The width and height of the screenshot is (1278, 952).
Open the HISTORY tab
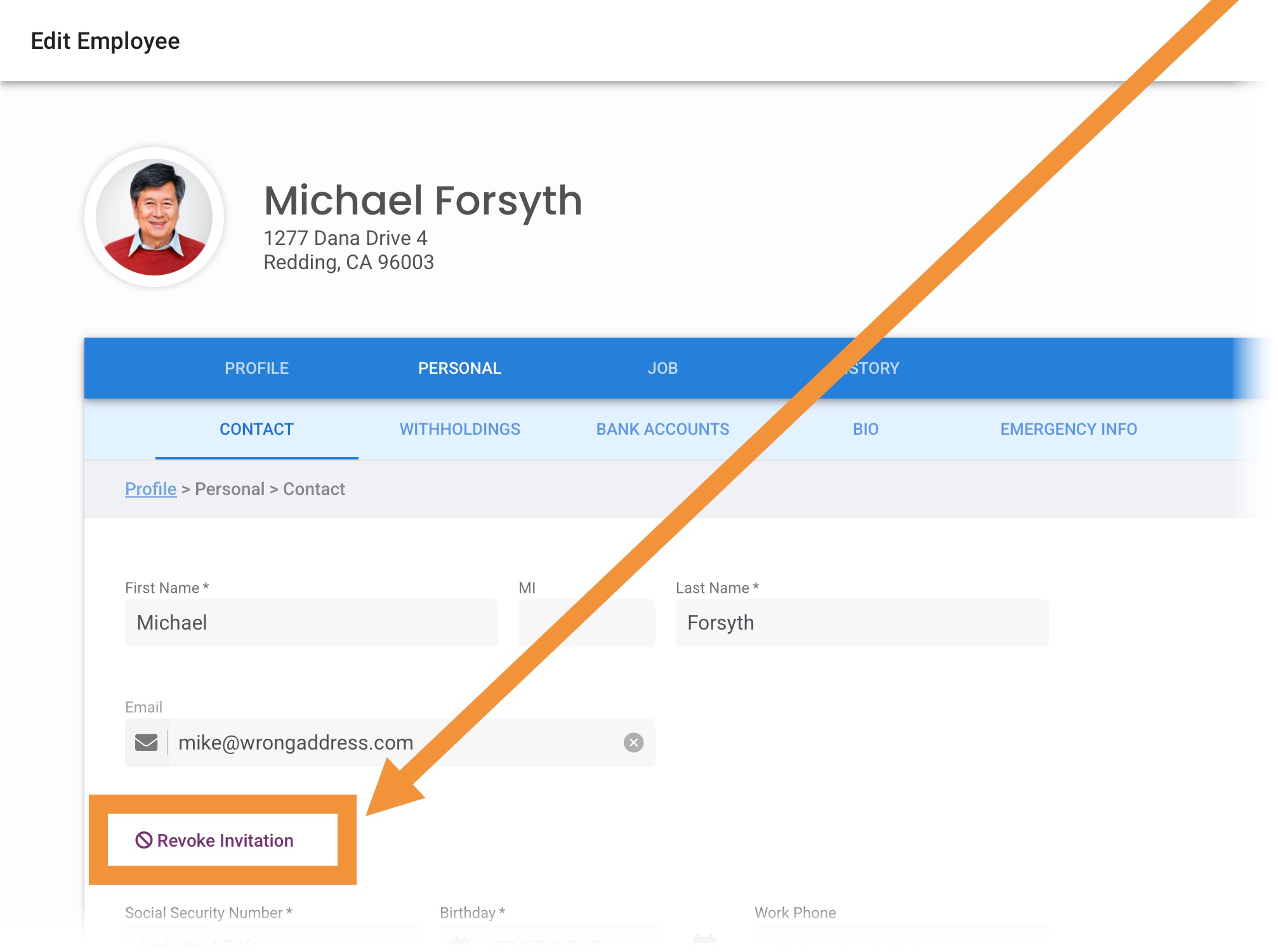(876, 368)
